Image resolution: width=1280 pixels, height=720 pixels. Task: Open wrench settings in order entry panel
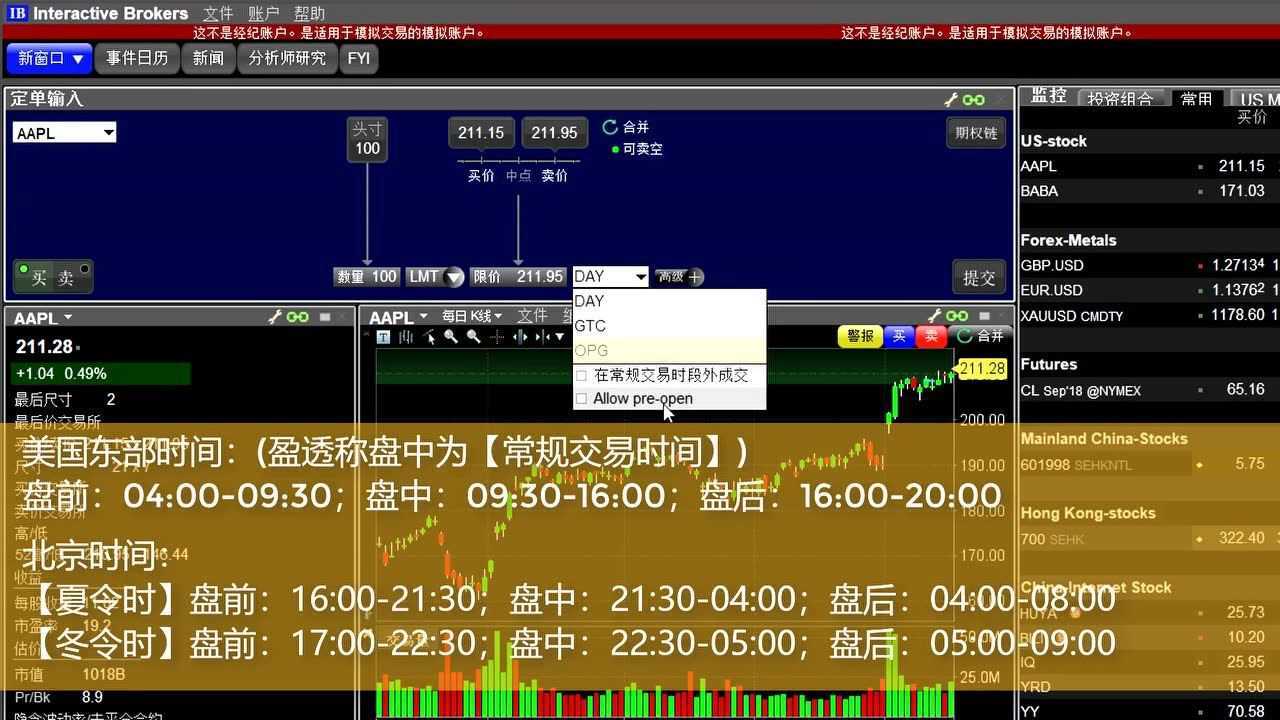[951, 99]
